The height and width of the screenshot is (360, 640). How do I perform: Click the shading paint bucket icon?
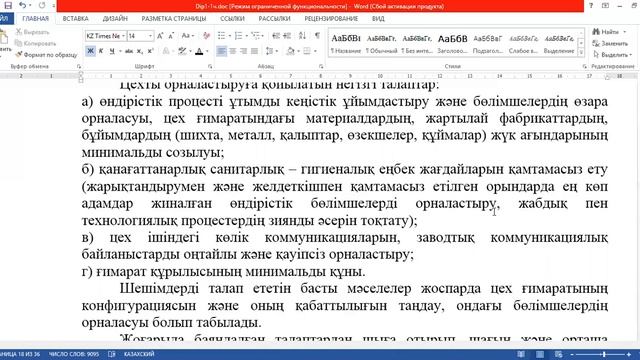290,51
